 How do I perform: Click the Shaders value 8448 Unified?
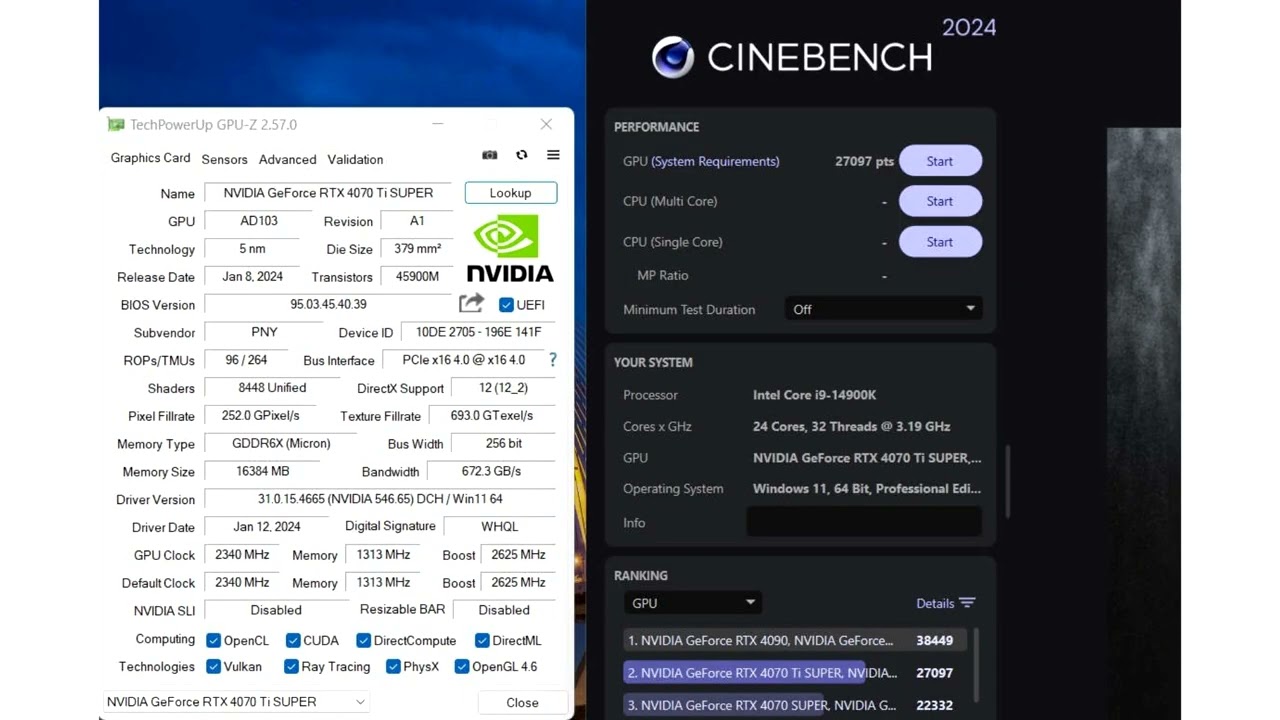tap(272, 387)
